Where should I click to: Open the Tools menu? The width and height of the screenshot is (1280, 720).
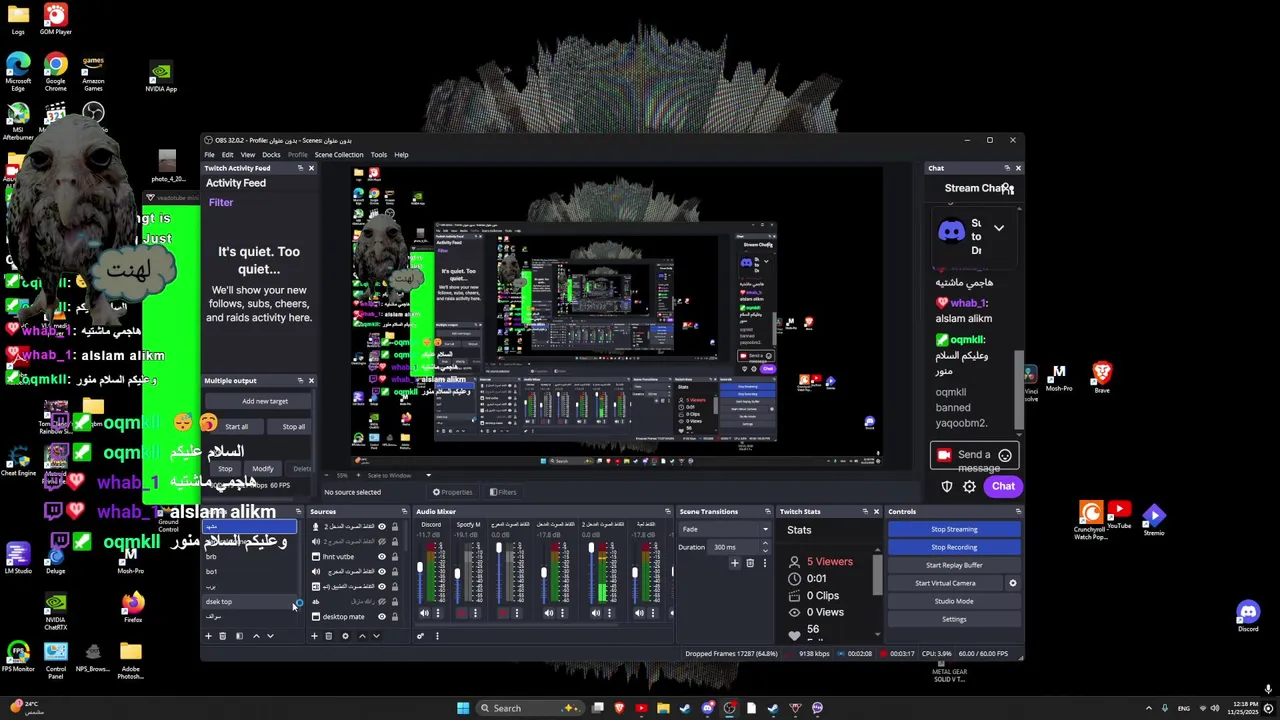pos(378,155)
